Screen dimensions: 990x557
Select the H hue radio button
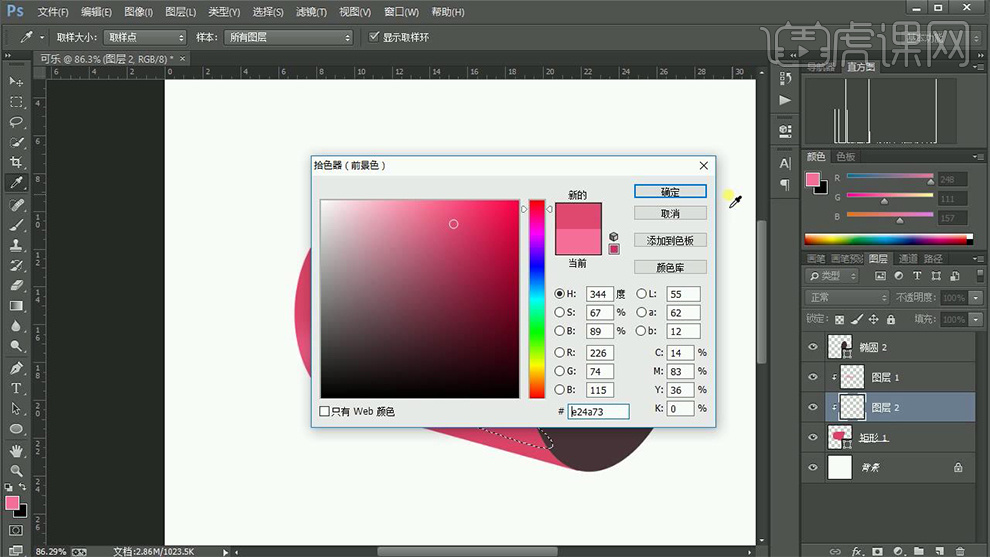pyautogui.click(x=559, y=294)
